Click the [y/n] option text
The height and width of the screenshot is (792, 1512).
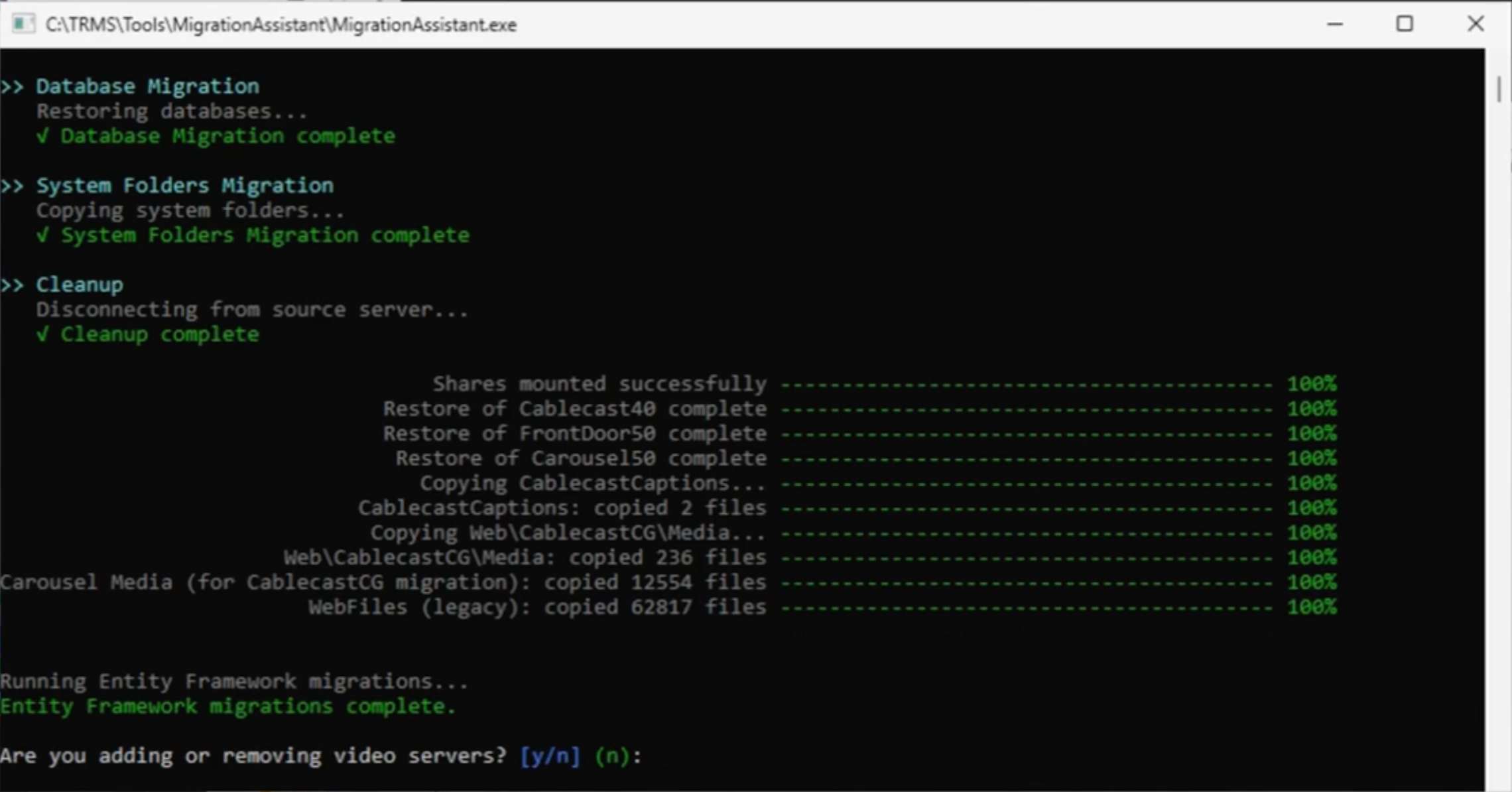pyautogui.click(x=550, y=756)
